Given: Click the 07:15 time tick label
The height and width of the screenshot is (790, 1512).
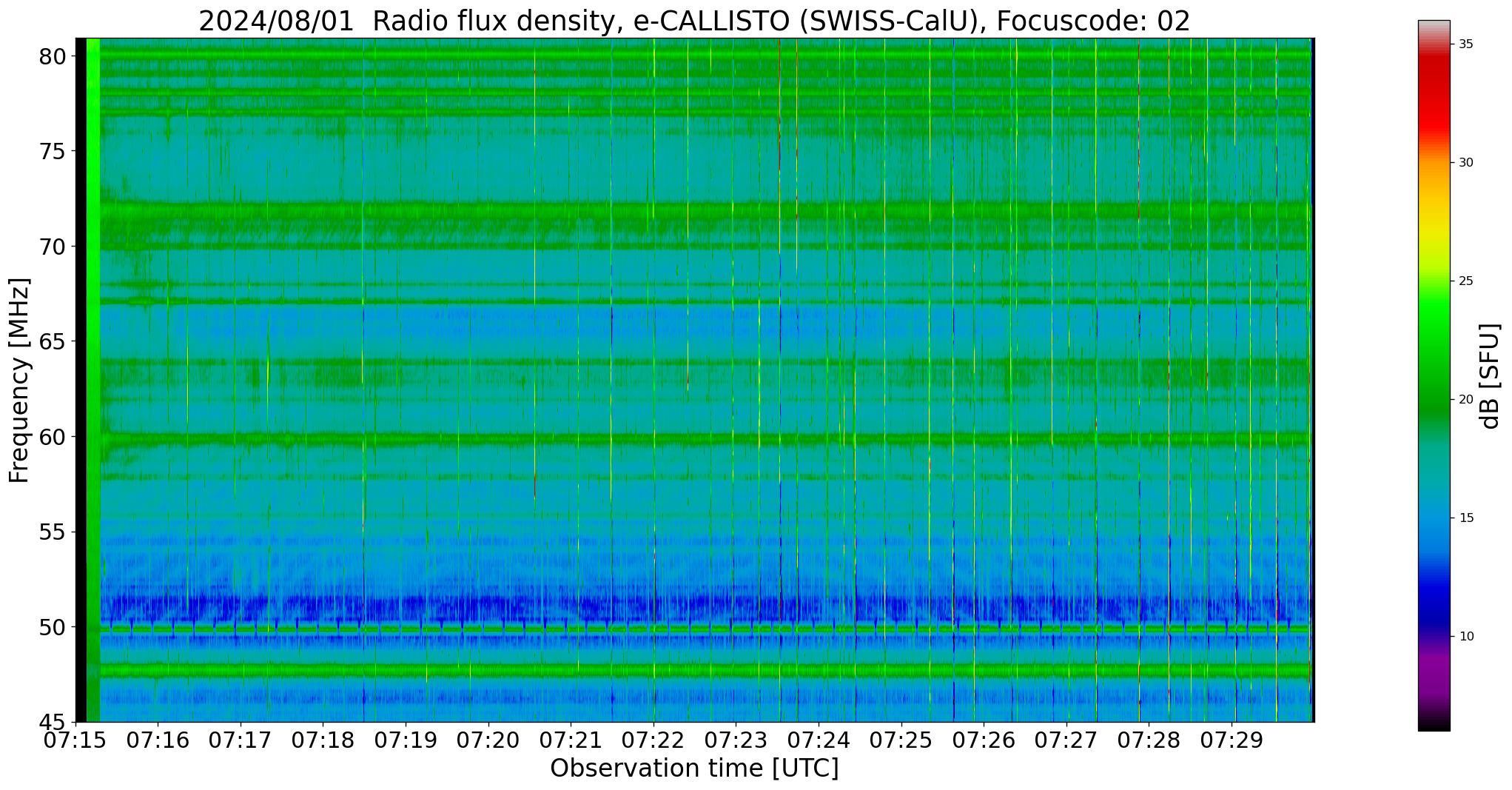Looking at the screenshot, I should [x=76, y=740].
